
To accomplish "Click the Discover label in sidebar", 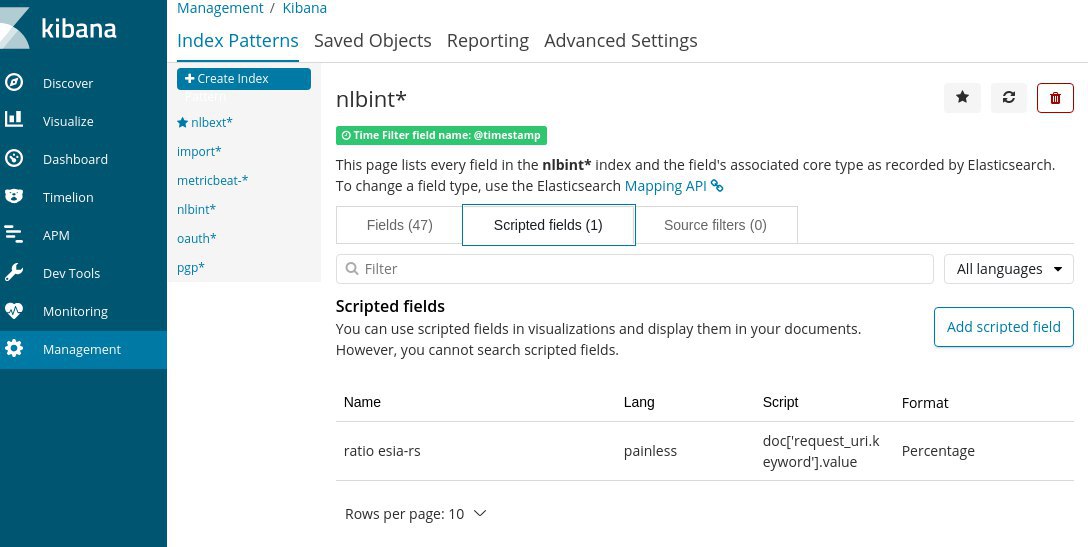I will coord(68,83).
